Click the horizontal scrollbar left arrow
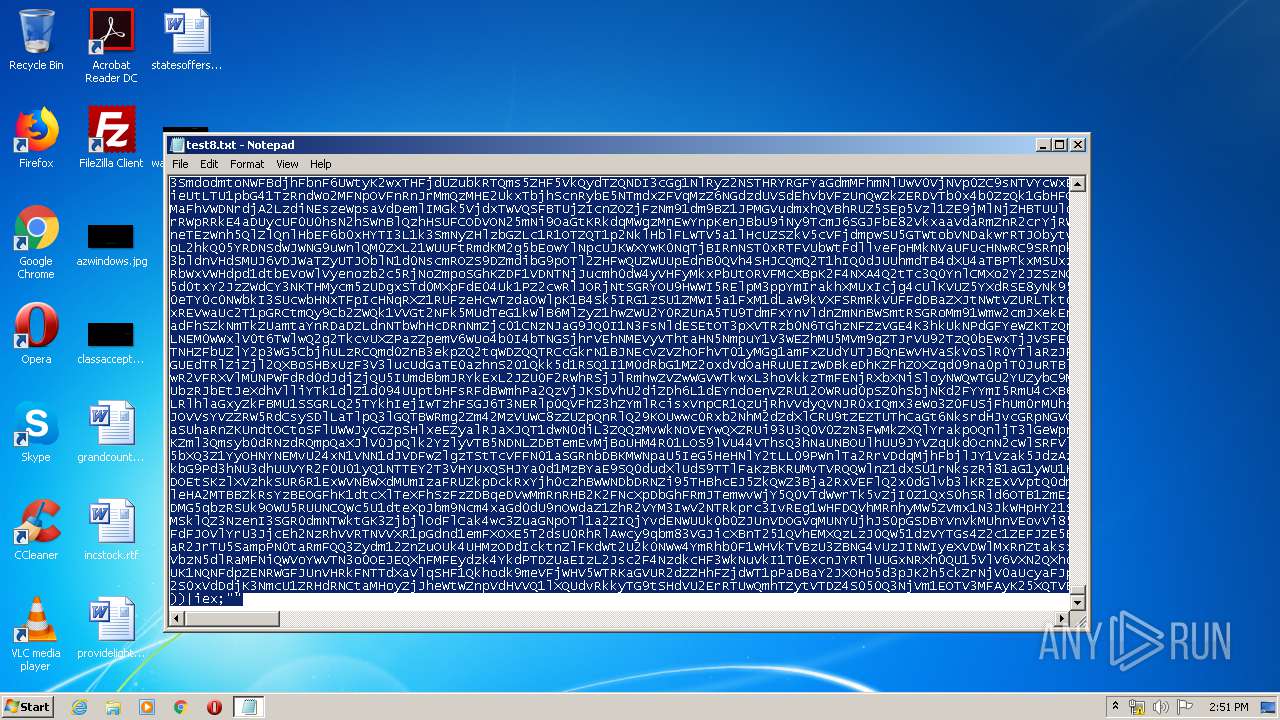 (x=177, y=618)
